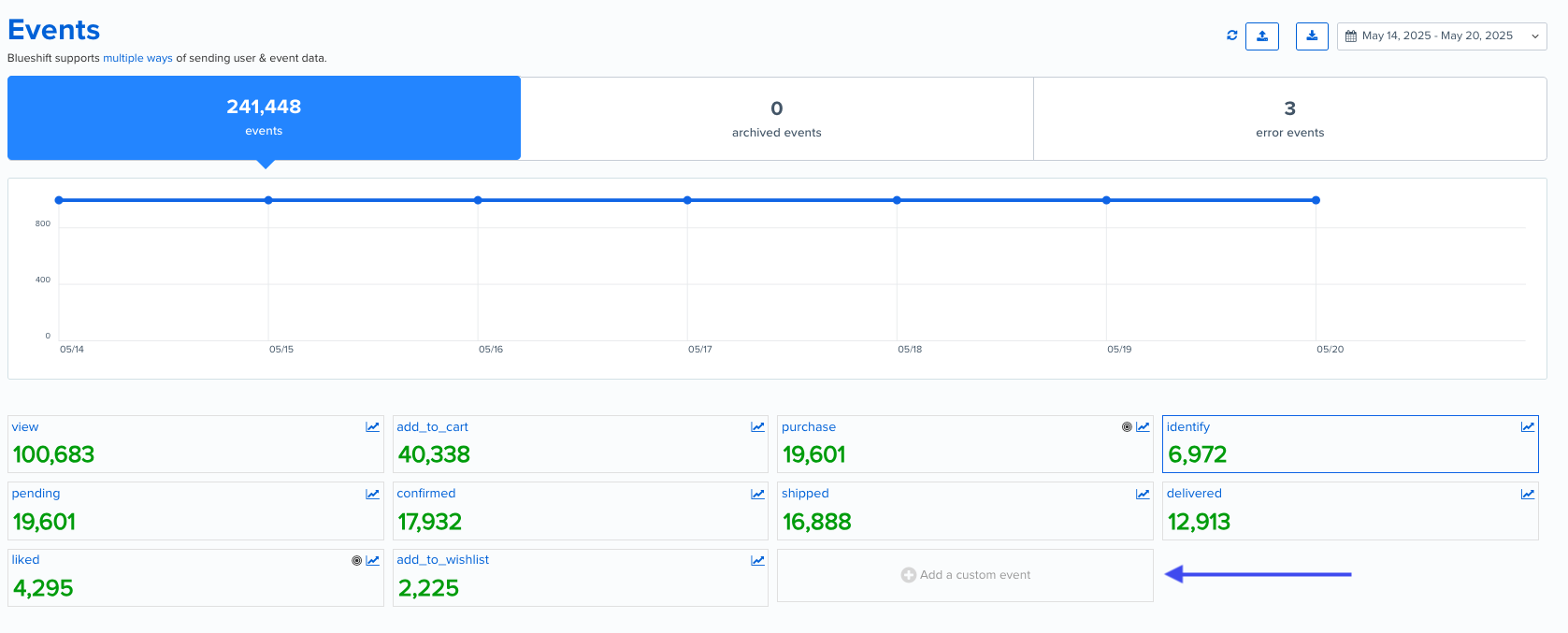Click the 05/16 data point on chart
This screenshot has height=633, width=1568.
[478, 200]
